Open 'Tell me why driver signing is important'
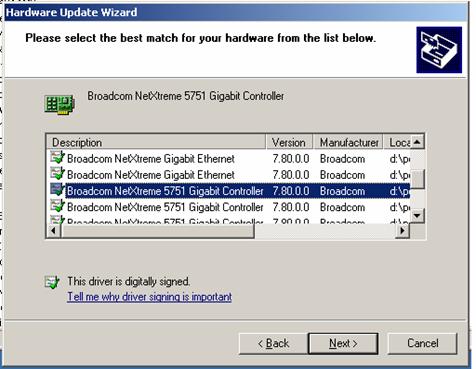Viewport: 476px width, 369px height. [x=150, y=297]
